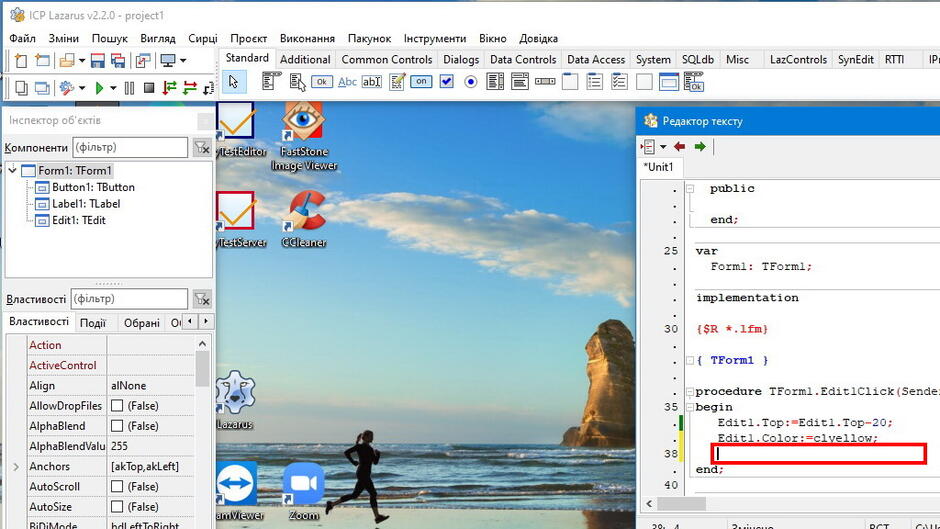Open editor jump history dropdown arrow
The width and height of the screenshot is (940, 529).
click(663, 146)
